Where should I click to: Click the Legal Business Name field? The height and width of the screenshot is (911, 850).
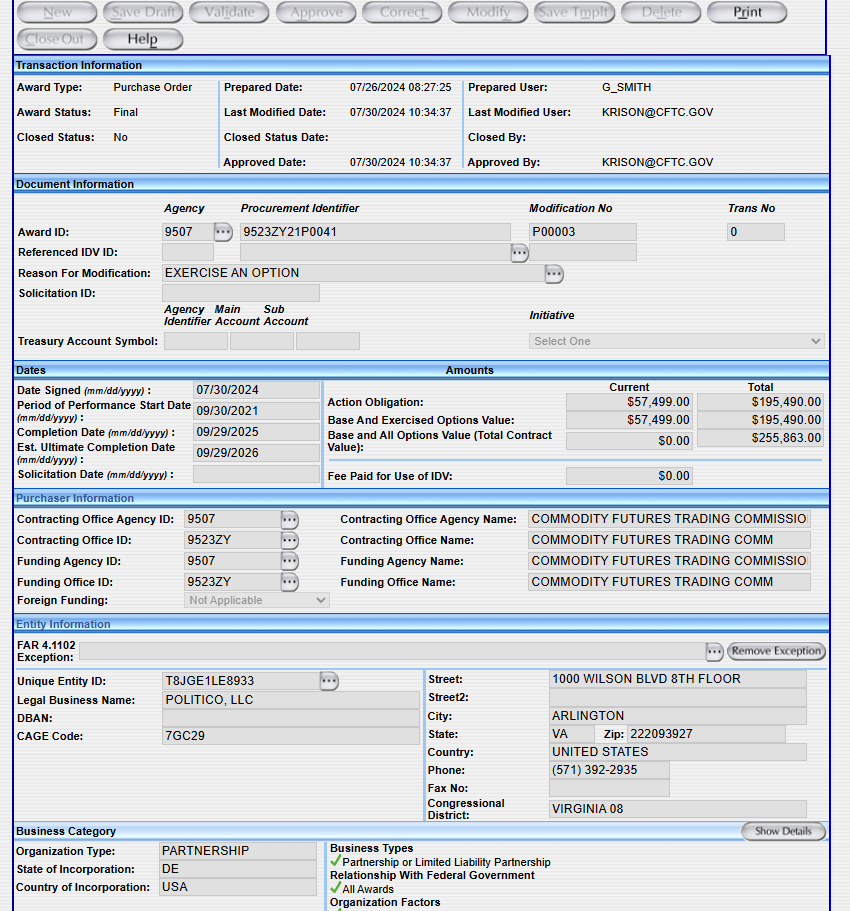point(291,700)
